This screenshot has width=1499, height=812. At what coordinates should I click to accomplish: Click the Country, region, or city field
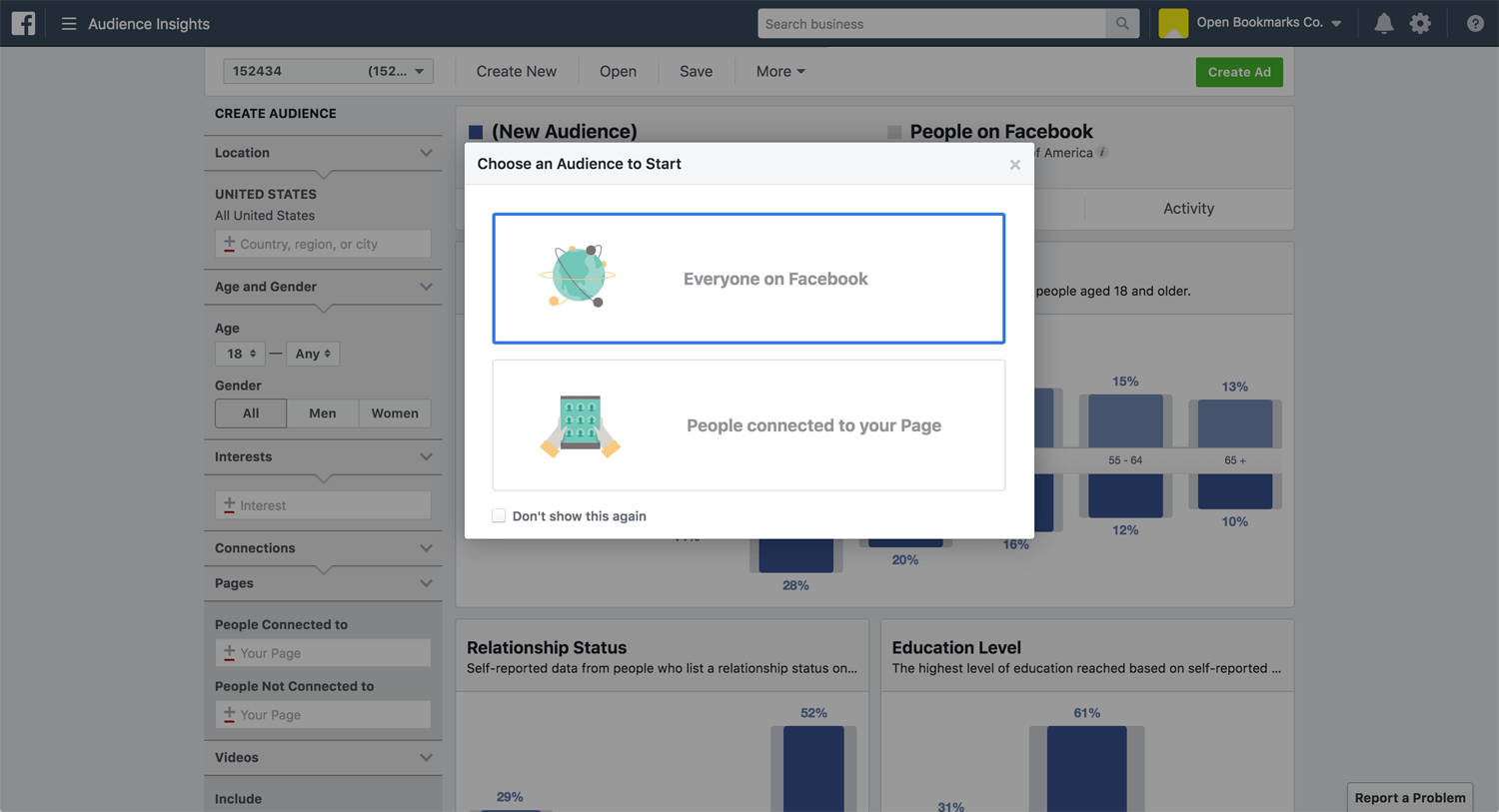click(323, 244)
